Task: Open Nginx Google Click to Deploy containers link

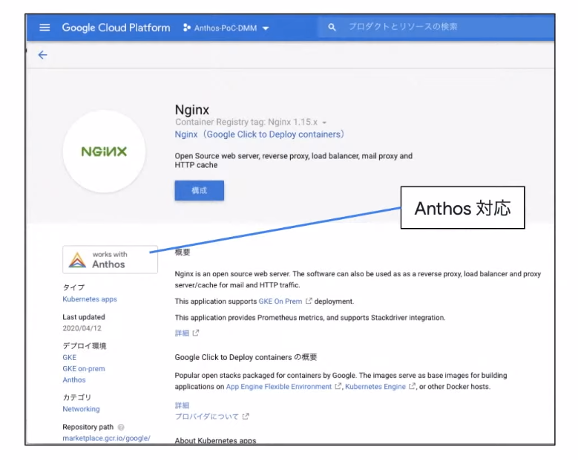Action: pos(260,135)
